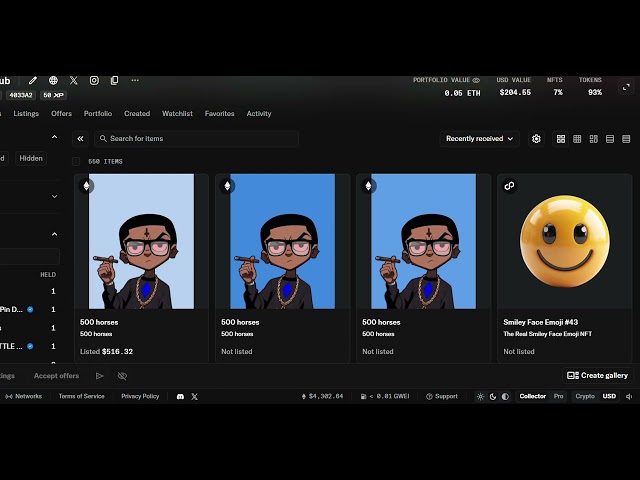Toggle portfolio value visibility eye

pos(476,80)
